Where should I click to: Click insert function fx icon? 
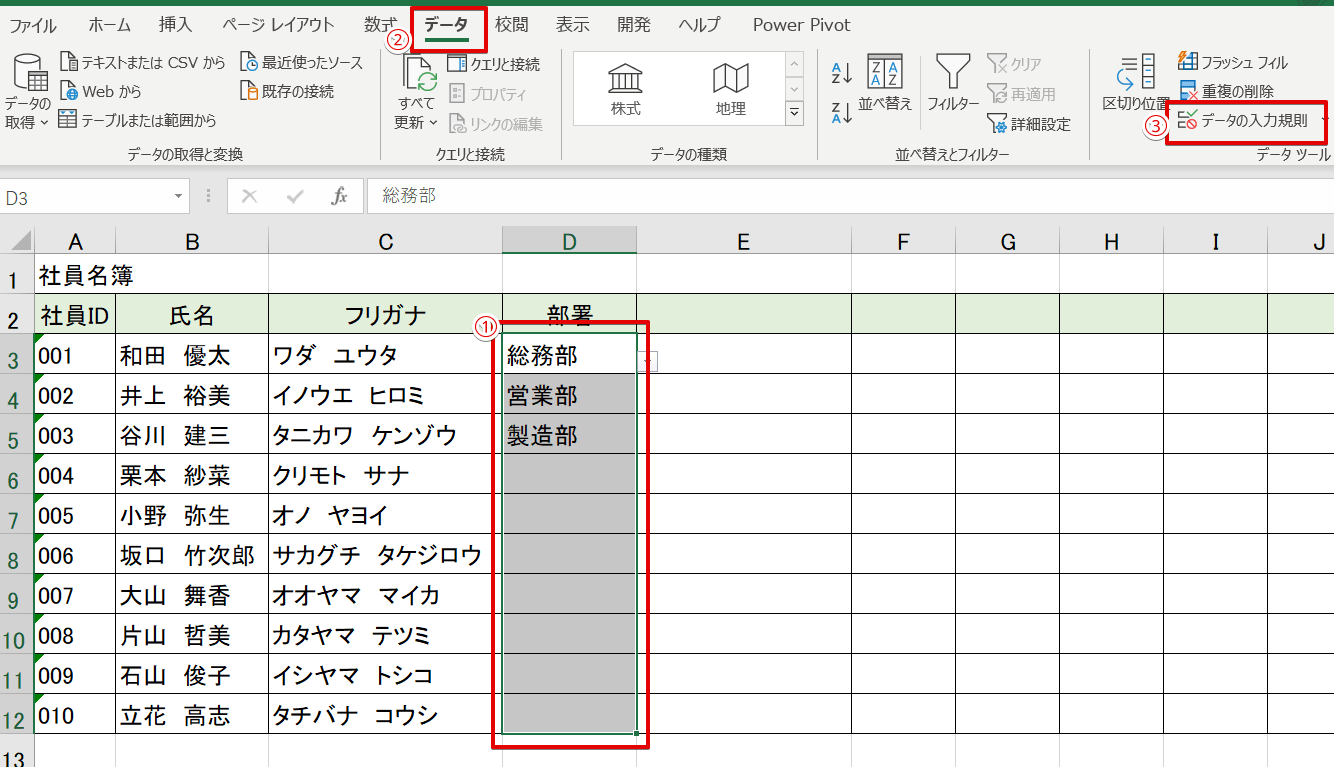coord(339,196)
